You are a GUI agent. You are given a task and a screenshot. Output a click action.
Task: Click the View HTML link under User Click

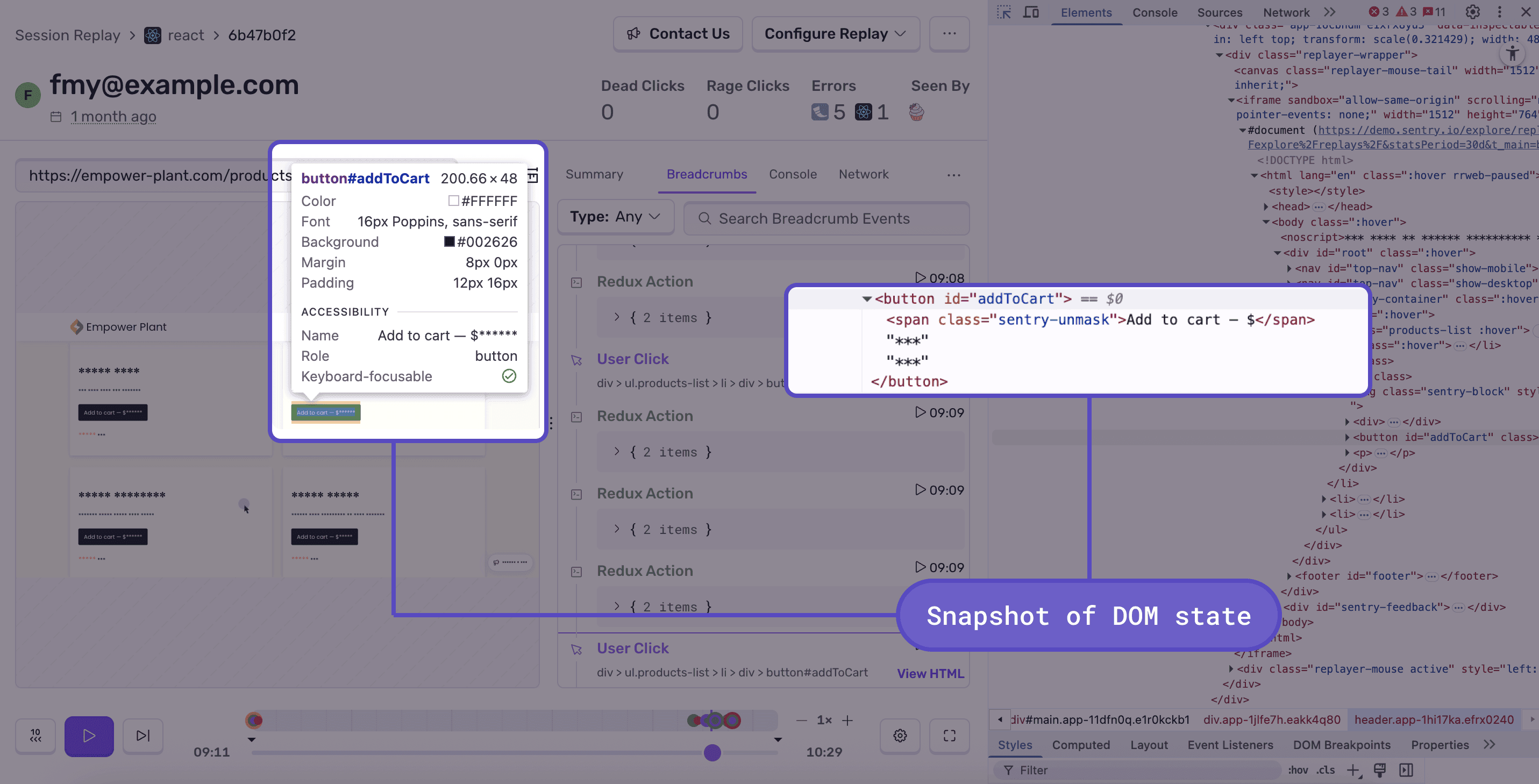point(930,673)
